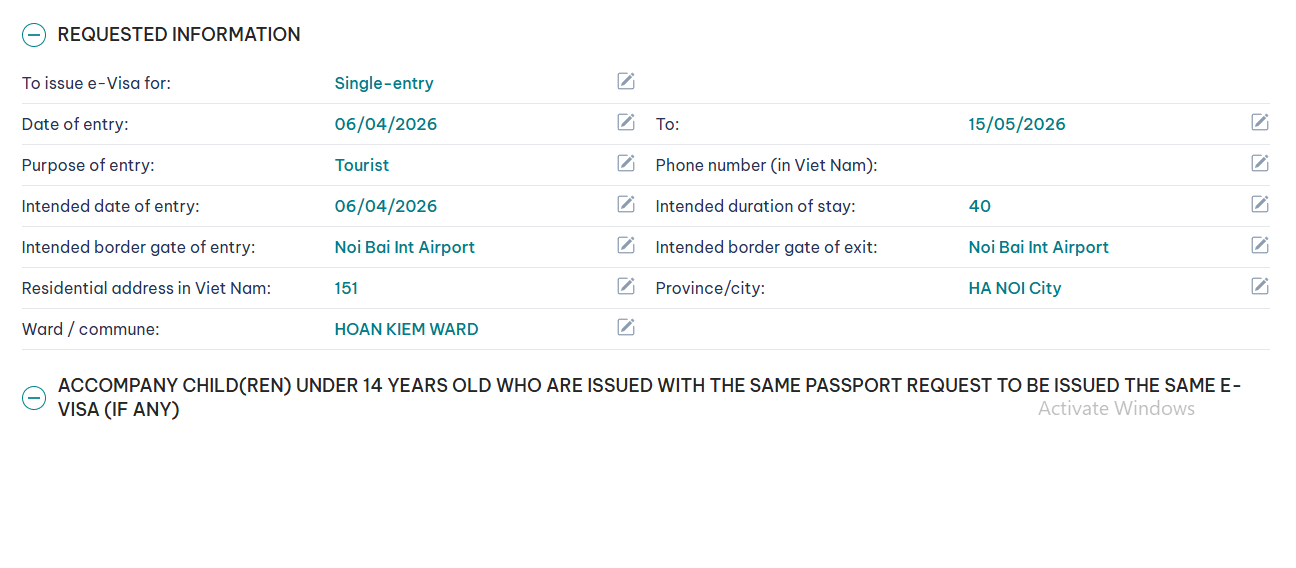
Task: Edit the Intended duration of stay
Action: (1260, 204)
